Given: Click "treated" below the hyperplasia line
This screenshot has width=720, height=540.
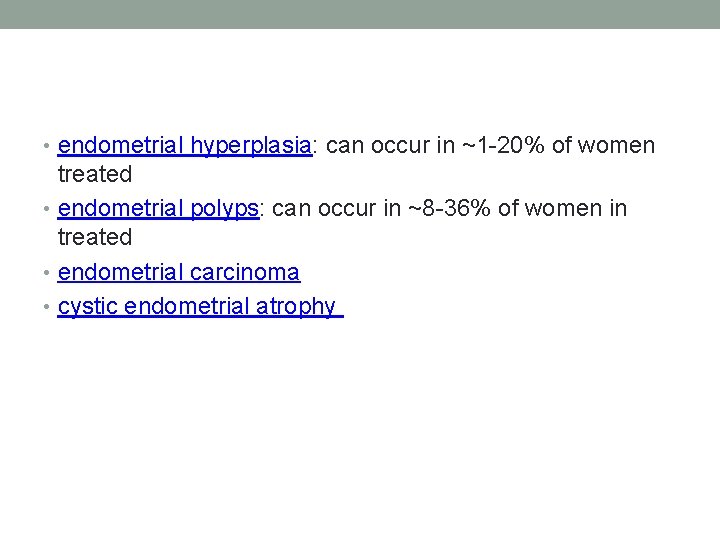Looking at the screenshot, I should (95, 175).
